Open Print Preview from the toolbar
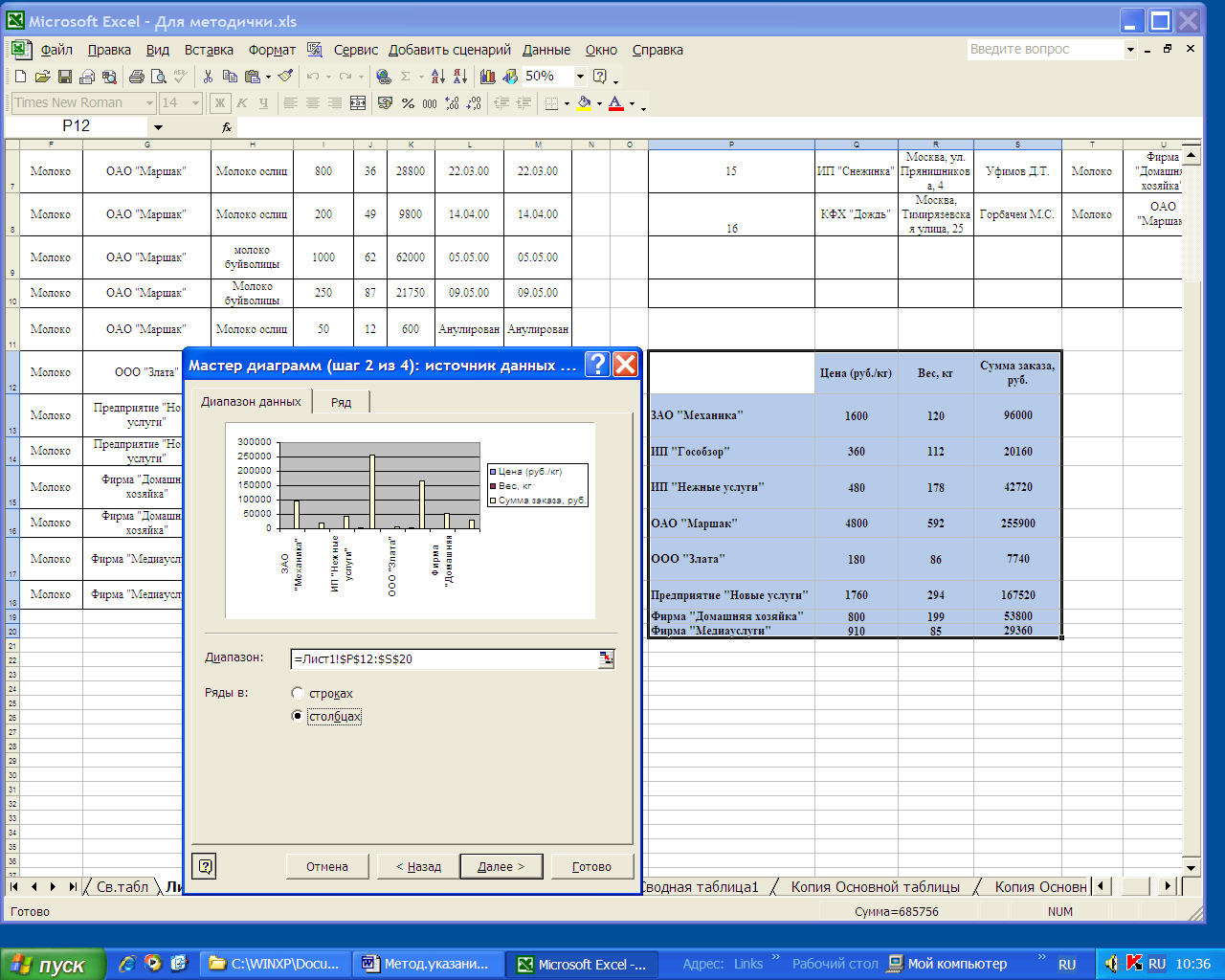The image size is (1225, 980). [159, 77]
